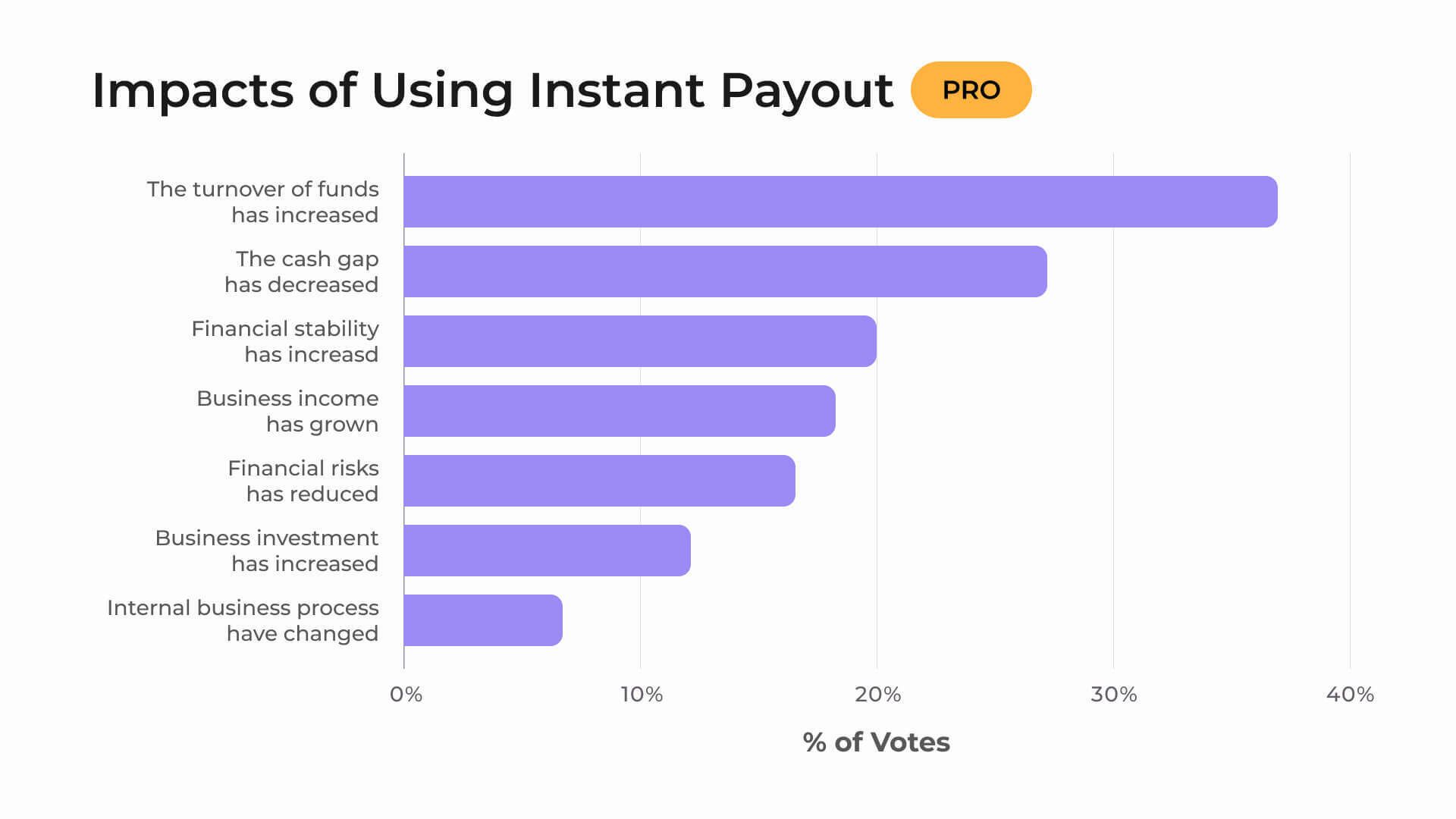Click the Financial risks has reduced label
The image size is (1456, 819).
tap(303, 481)
